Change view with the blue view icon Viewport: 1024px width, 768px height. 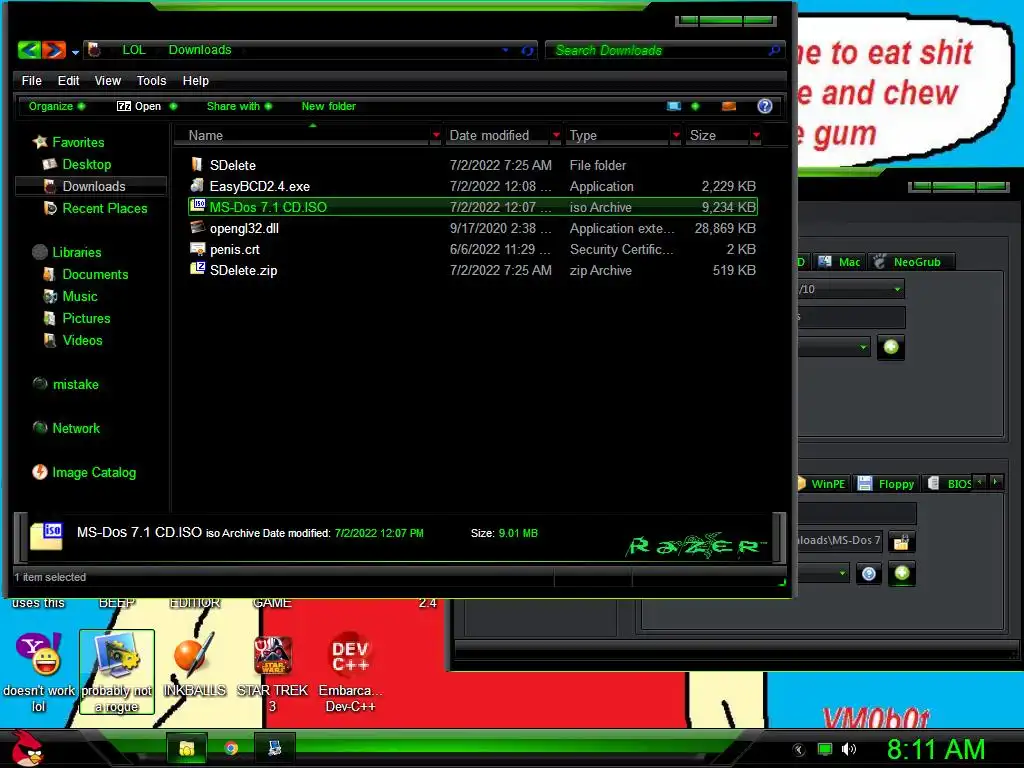click(x=674, y=106)
